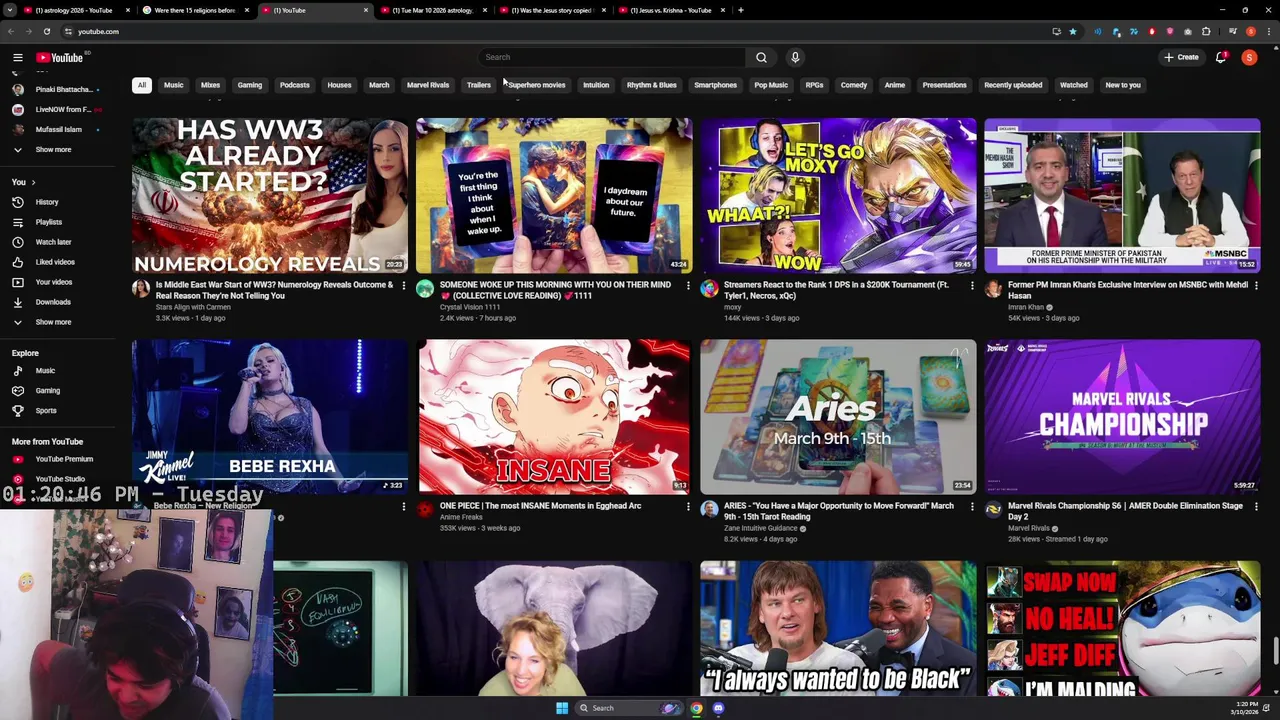Open Zane Intuitive Guidance channel avatar
1280x720 pixels.
[709, 509]
